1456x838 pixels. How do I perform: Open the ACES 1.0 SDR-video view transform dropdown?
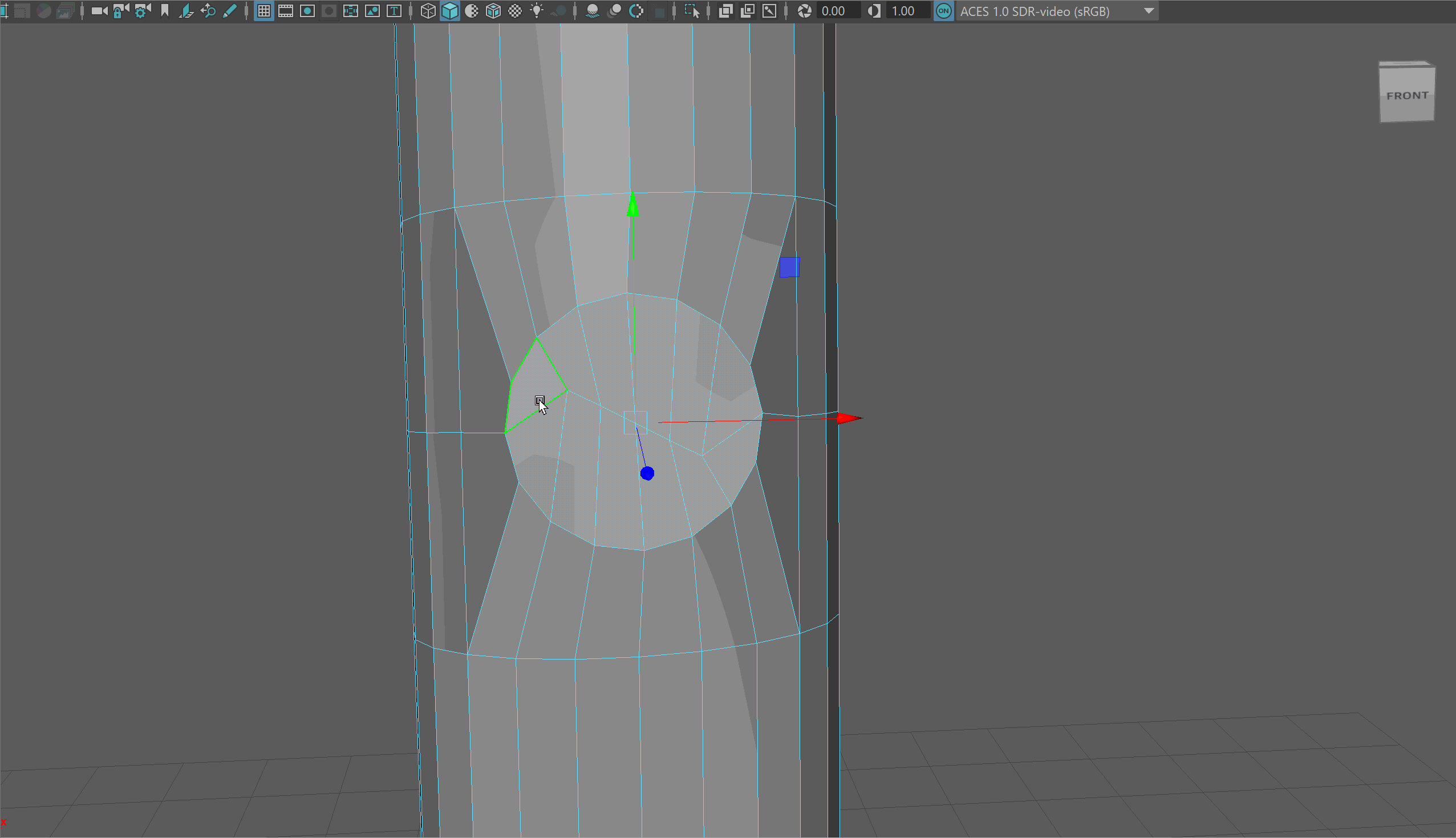[1057, 11]
